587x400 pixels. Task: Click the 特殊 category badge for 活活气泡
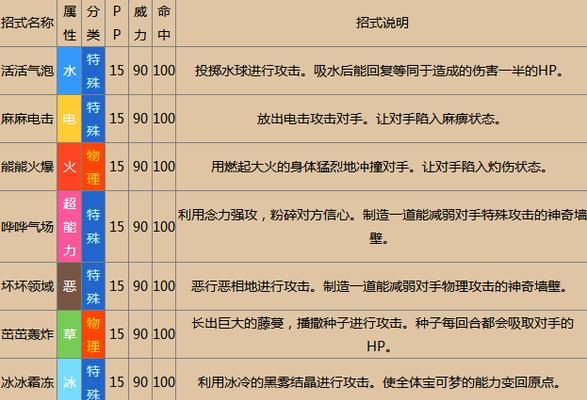coord(93,70)
